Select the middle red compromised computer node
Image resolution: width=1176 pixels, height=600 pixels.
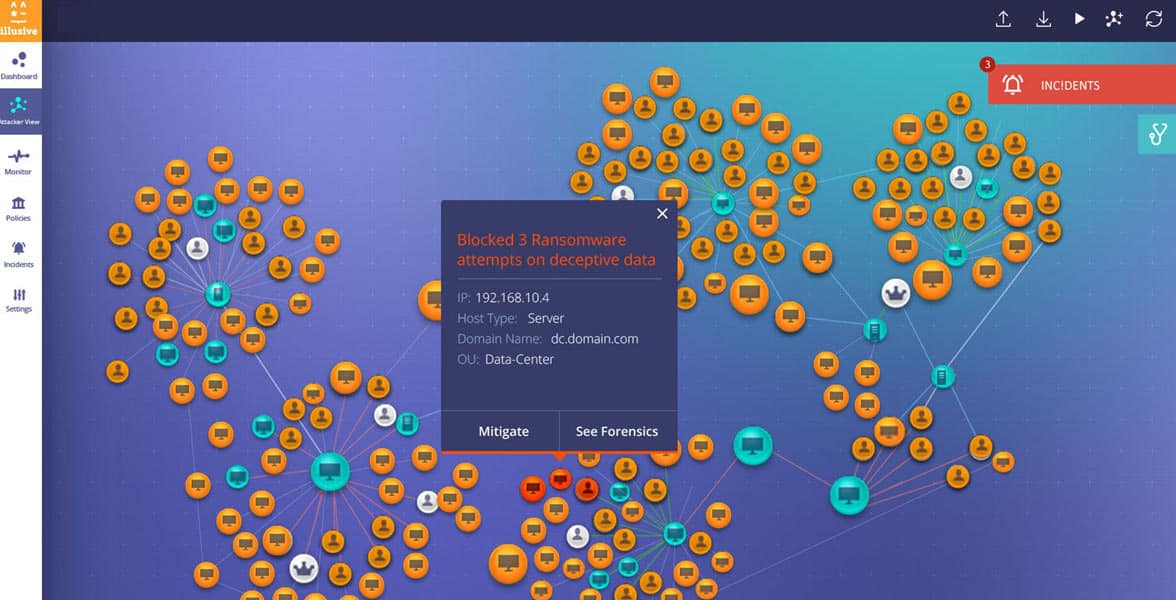(x=560, y=478)
